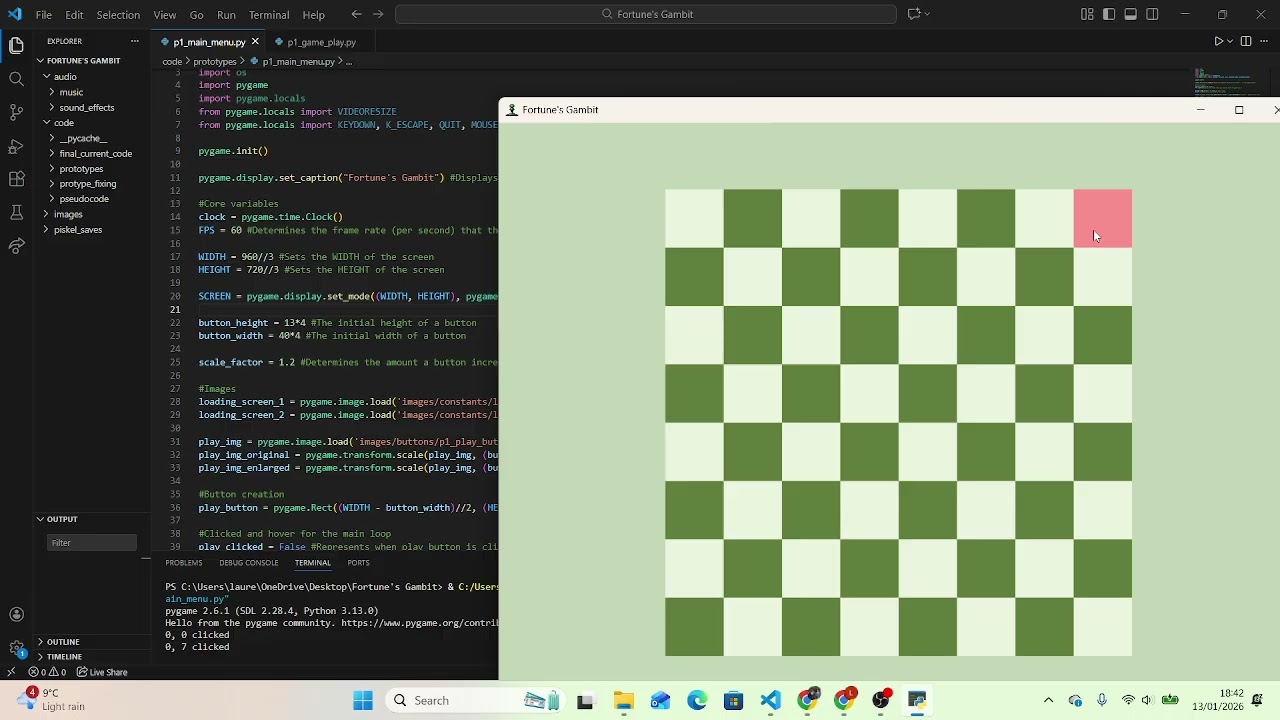Open the Testing flask view

coord(16,213)
